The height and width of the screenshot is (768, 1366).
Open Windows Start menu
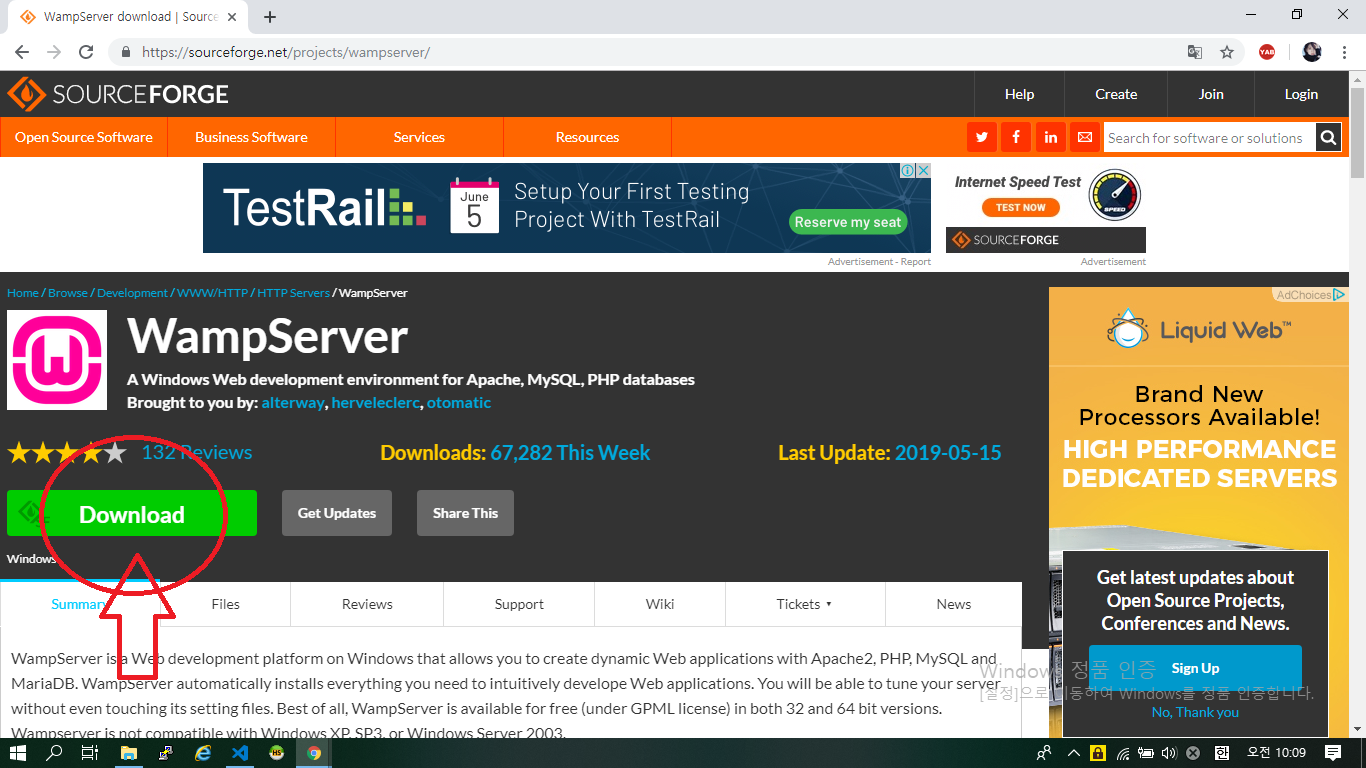(x=18, y=753)
